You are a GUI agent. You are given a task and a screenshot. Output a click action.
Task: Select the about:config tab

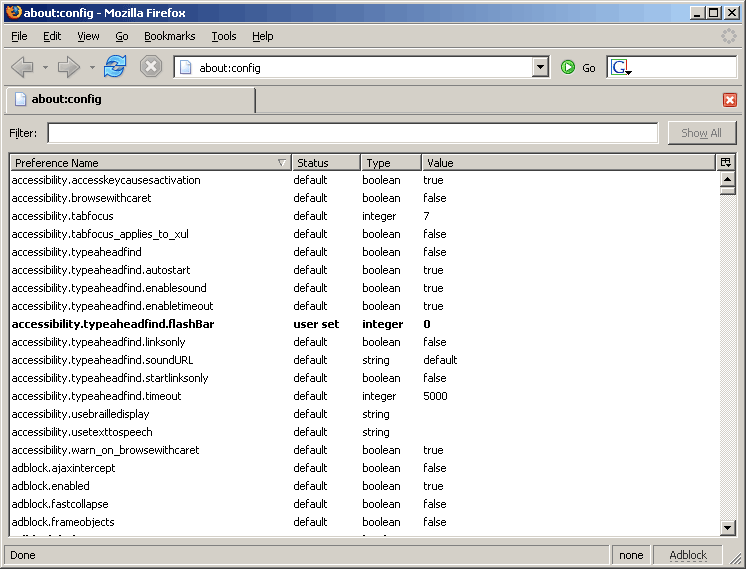(x=130, y=99)
